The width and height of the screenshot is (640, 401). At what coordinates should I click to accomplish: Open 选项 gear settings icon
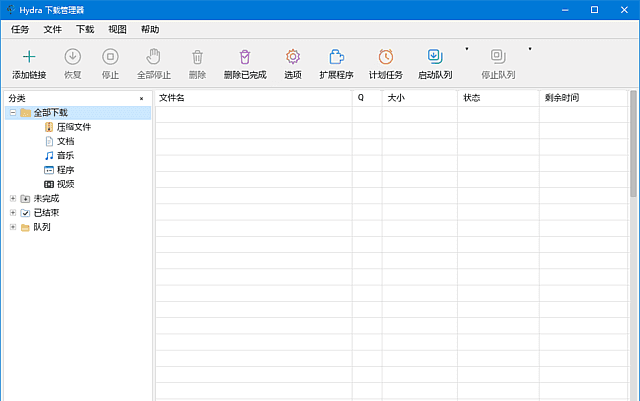[293, 57]
